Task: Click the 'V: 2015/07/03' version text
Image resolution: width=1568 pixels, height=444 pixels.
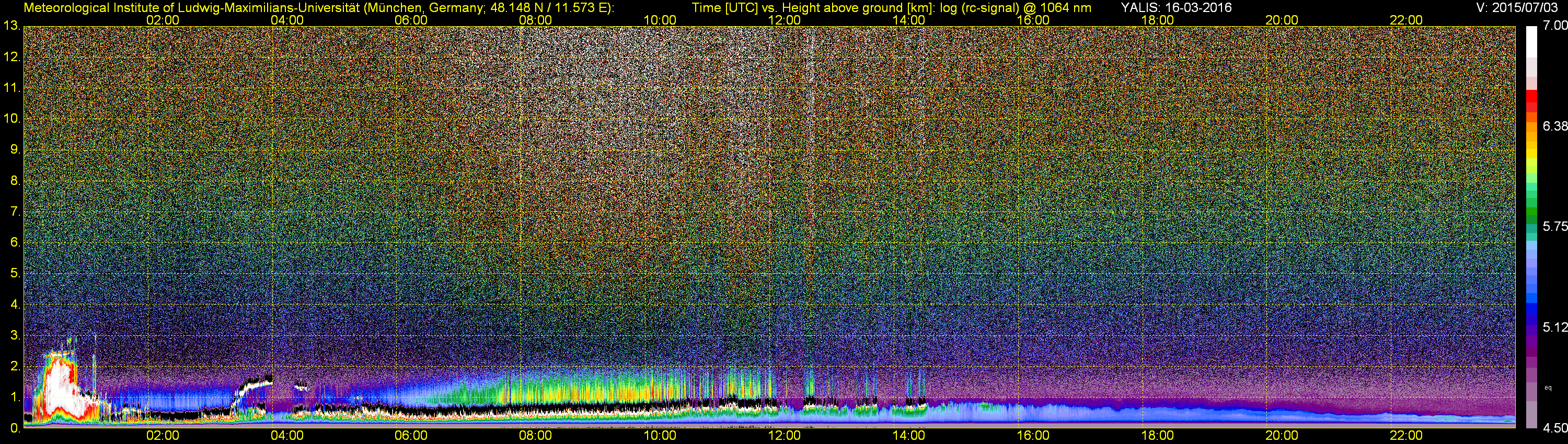Action: 1516,7
